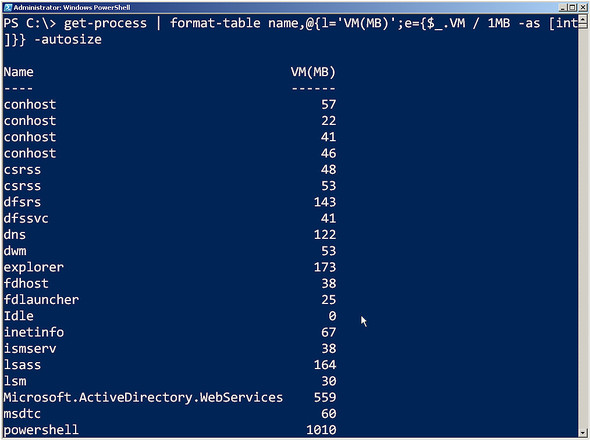Click the Idle process name
This screenshot has width=590, height=440.
18,316
